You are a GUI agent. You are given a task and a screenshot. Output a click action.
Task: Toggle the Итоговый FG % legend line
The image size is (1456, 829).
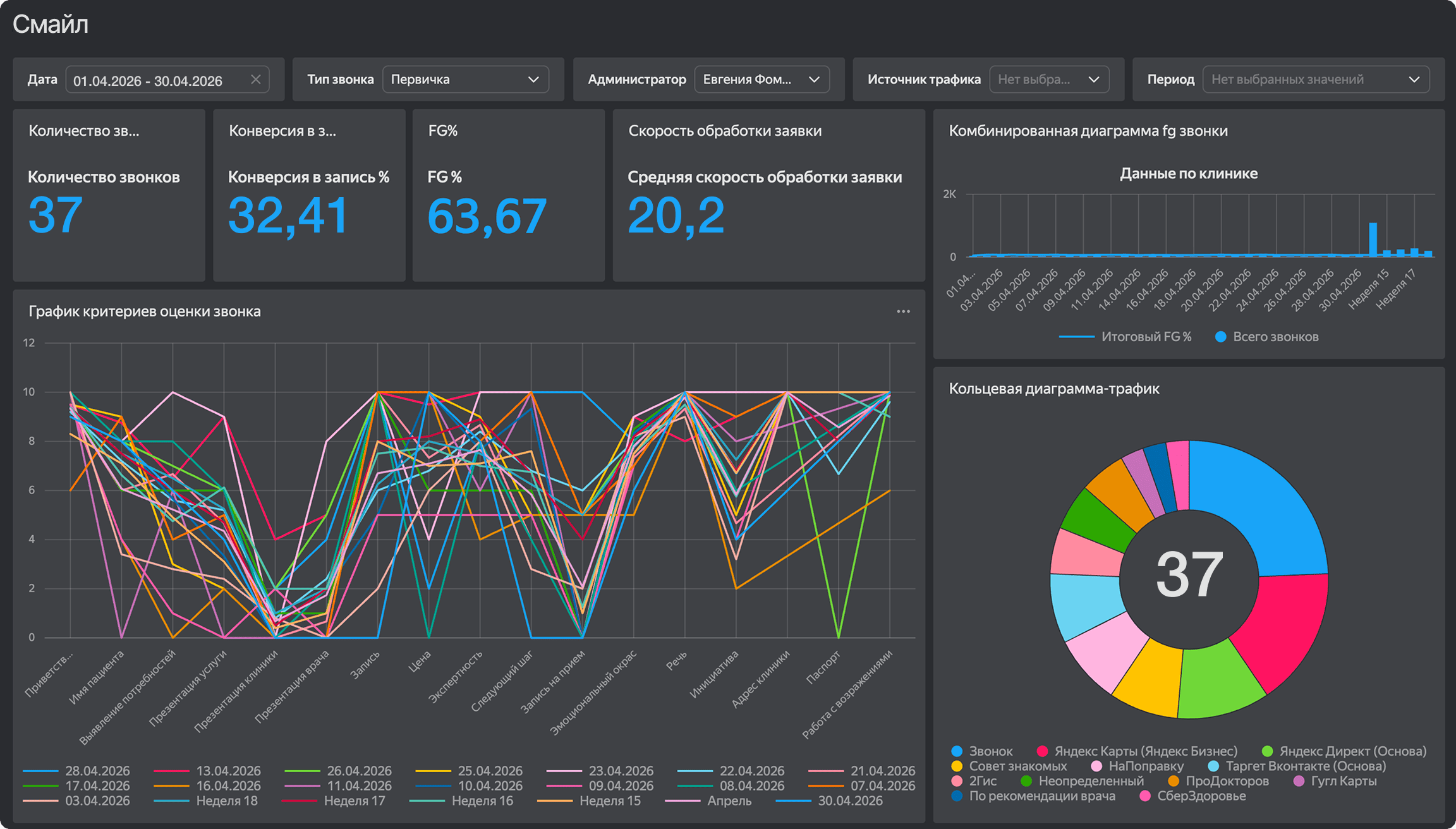coord(1125,337)
